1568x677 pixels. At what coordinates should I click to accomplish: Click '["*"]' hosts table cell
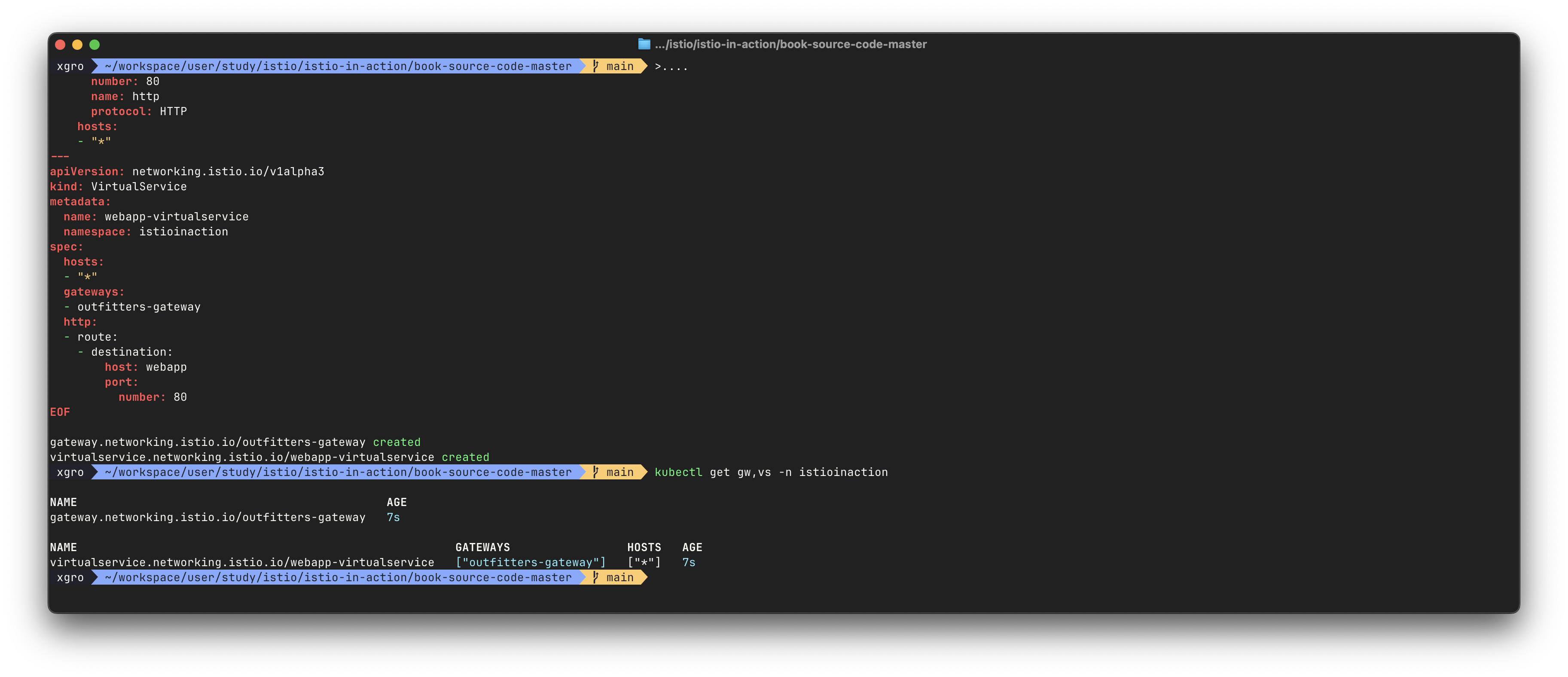point(644,562)
